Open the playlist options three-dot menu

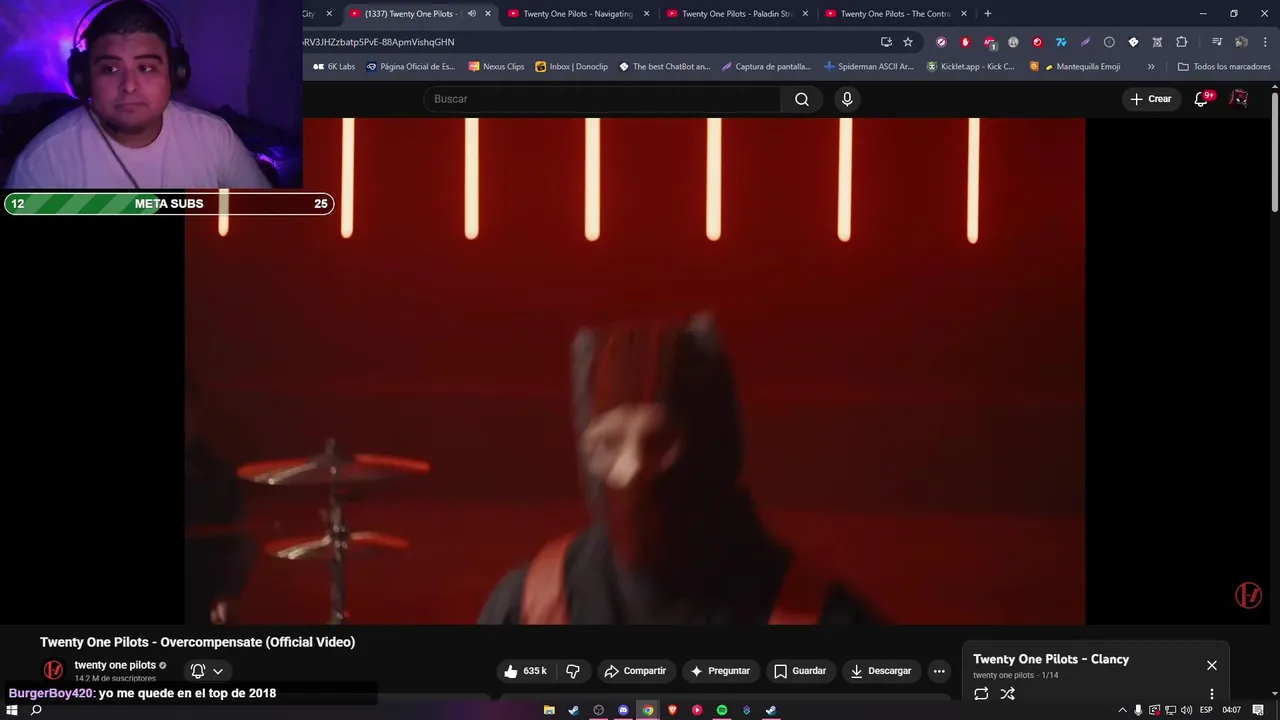pos(1212,693)
